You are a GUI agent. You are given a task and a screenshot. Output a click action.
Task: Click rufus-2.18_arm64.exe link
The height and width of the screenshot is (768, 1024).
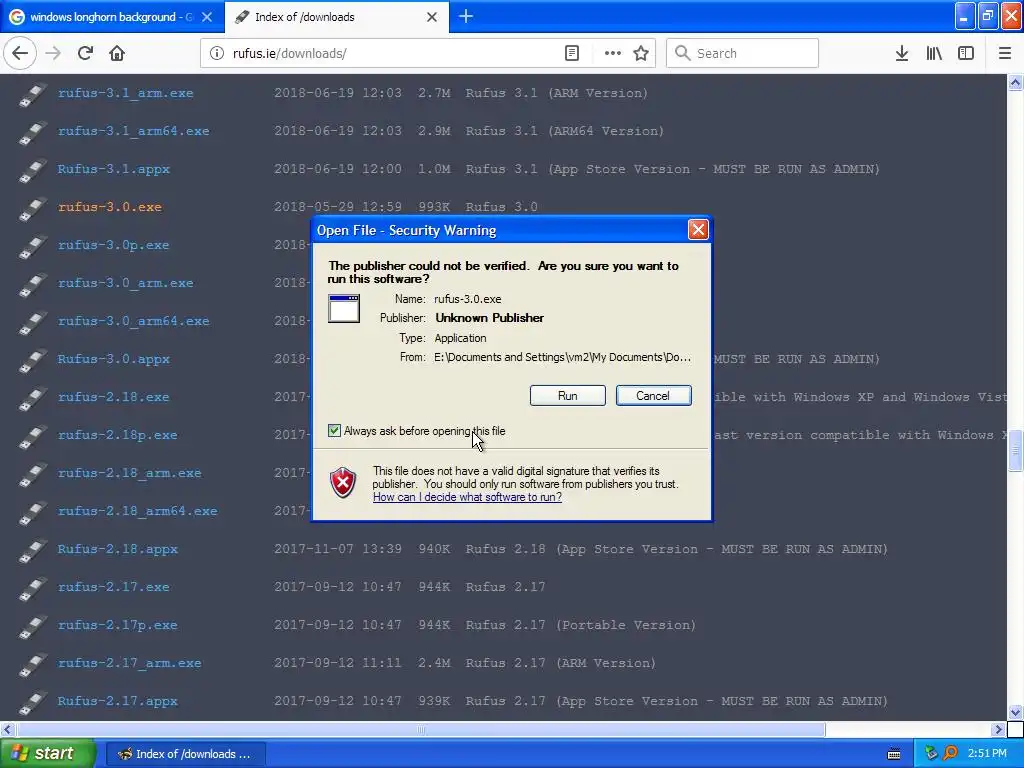coord(138,511)
